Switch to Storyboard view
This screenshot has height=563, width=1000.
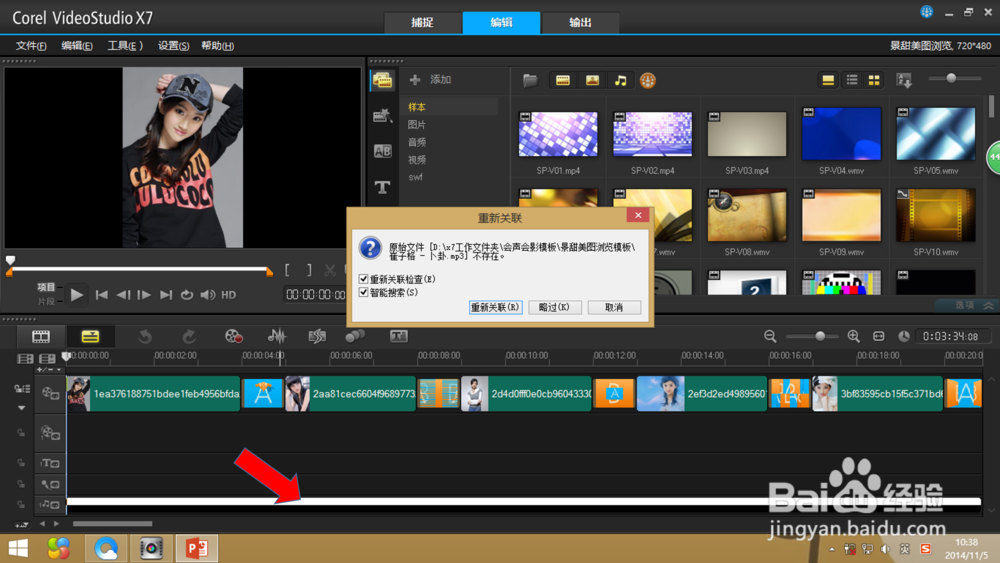tap(41, 336)
